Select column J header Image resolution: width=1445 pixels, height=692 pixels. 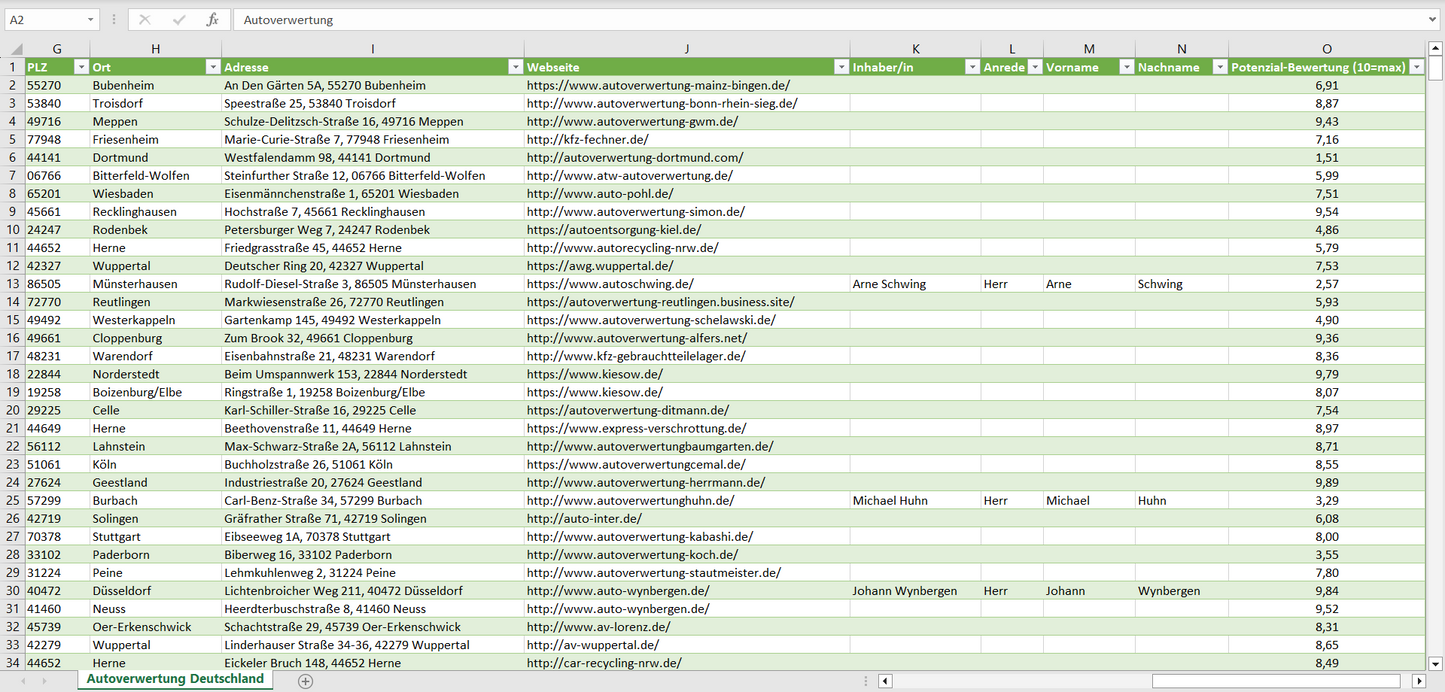point(687,49)
